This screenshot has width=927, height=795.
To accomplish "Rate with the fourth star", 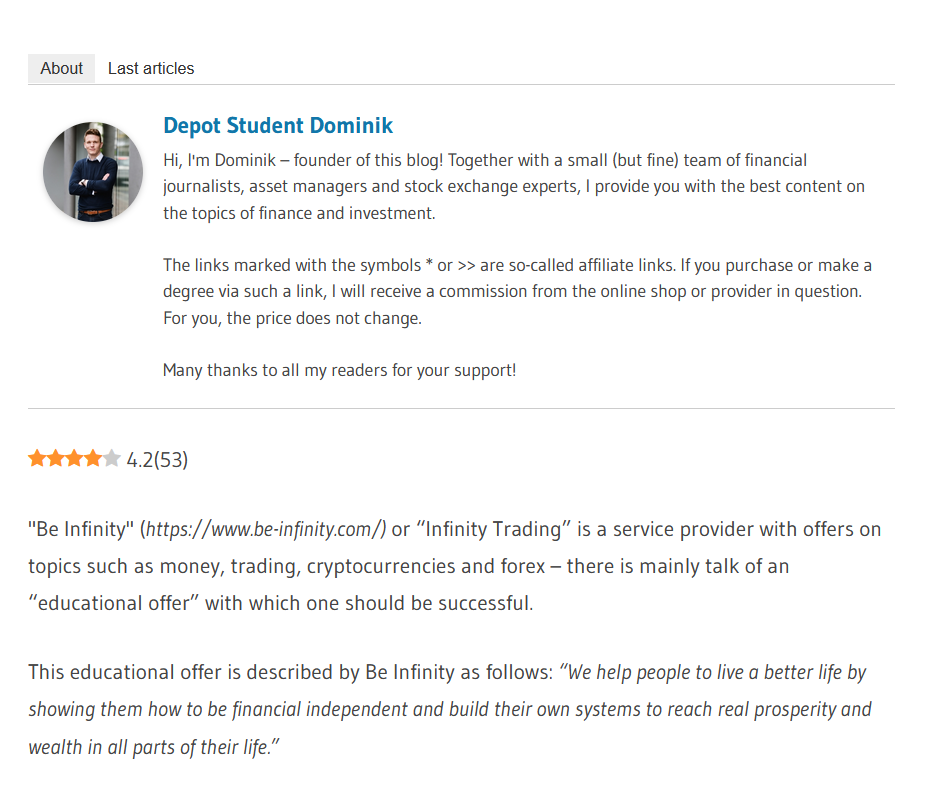I will point(93,458).
